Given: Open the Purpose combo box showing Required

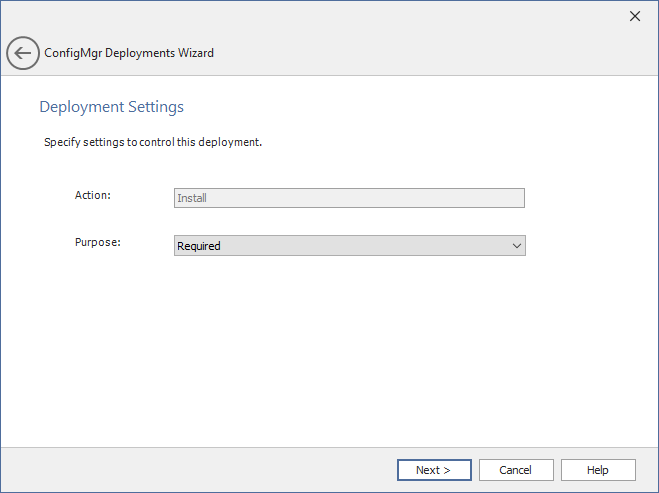Looking at the screenshot, I should 349,246.
